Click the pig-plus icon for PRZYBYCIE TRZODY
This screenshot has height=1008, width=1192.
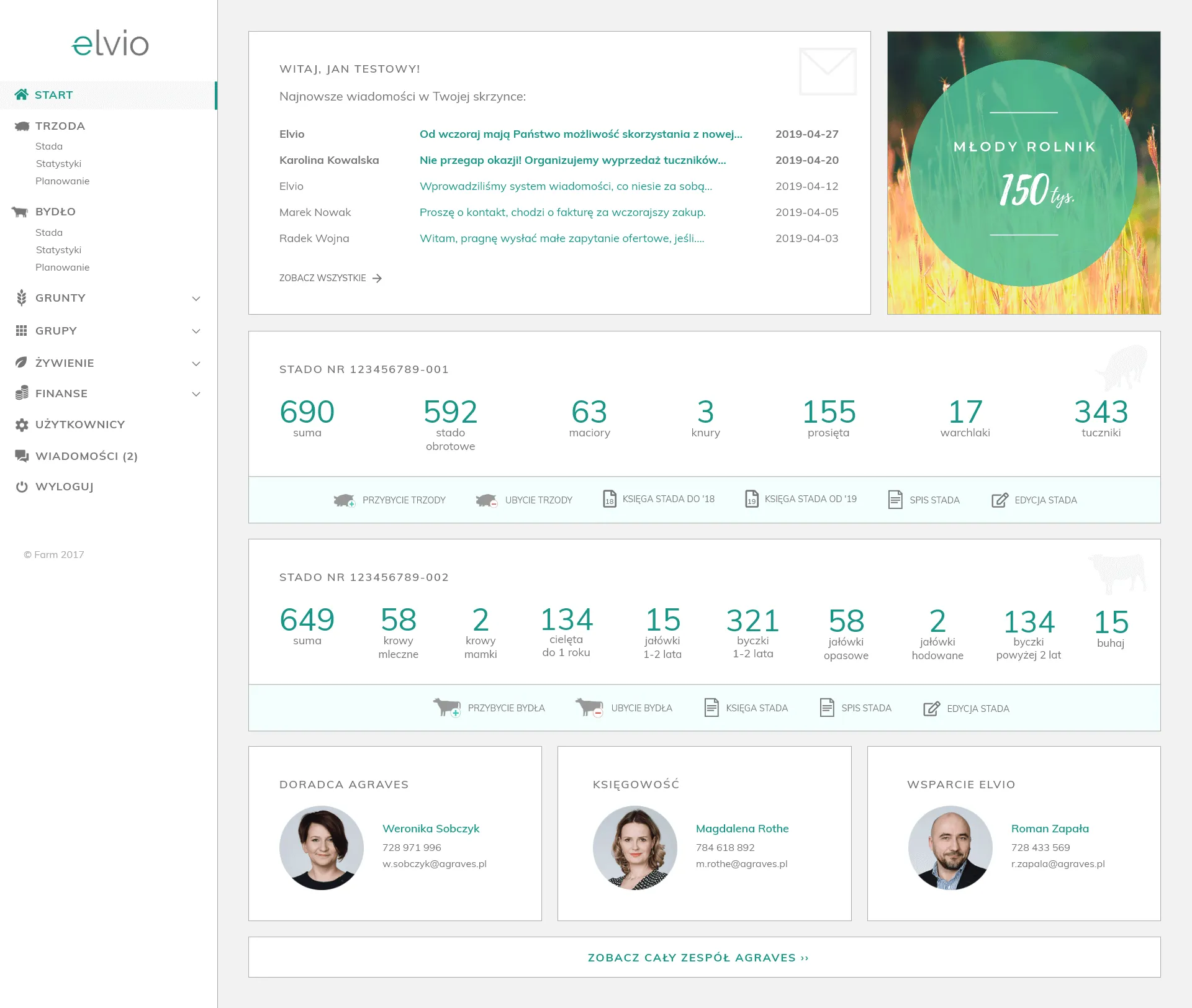[x=345, y=500]
